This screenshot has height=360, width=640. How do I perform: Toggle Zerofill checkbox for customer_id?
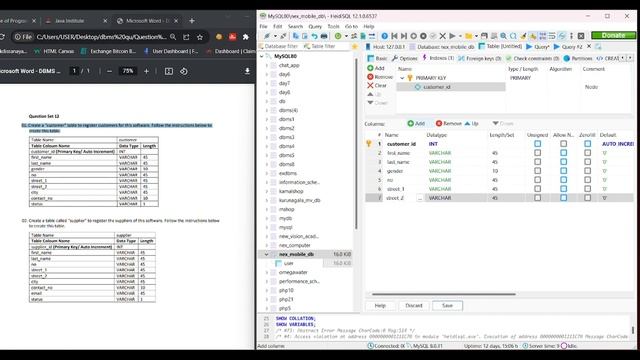[587, 144]
